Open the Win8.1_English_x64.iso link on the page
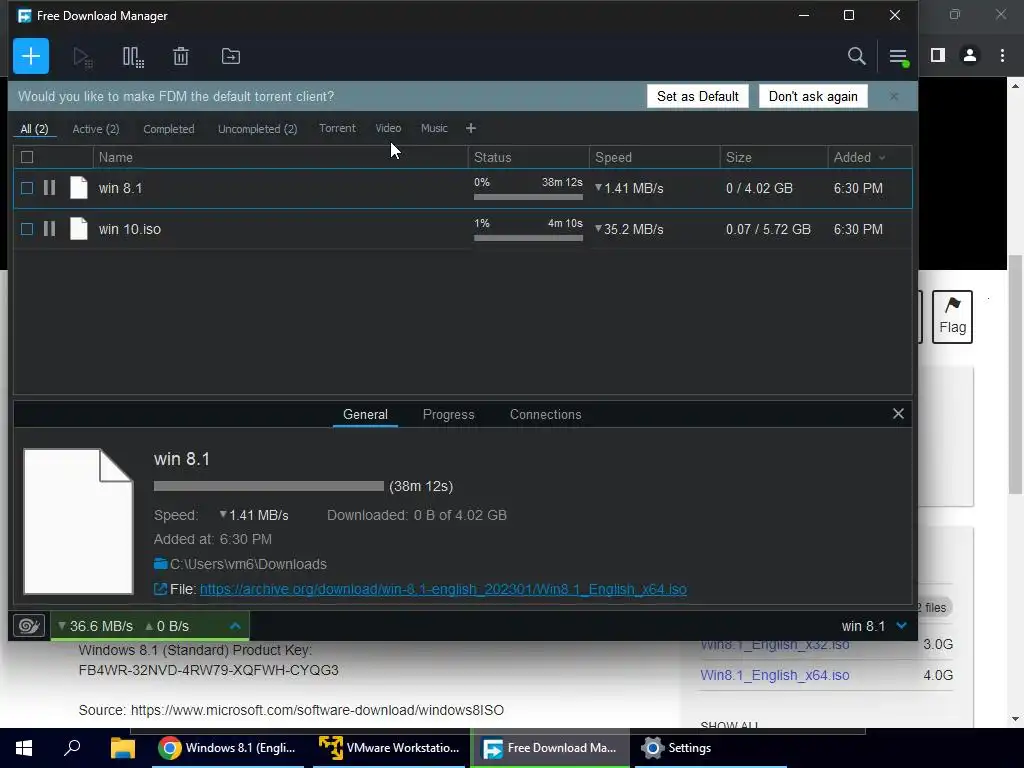This screenshot has width=1024, height=768. (775, 675)
